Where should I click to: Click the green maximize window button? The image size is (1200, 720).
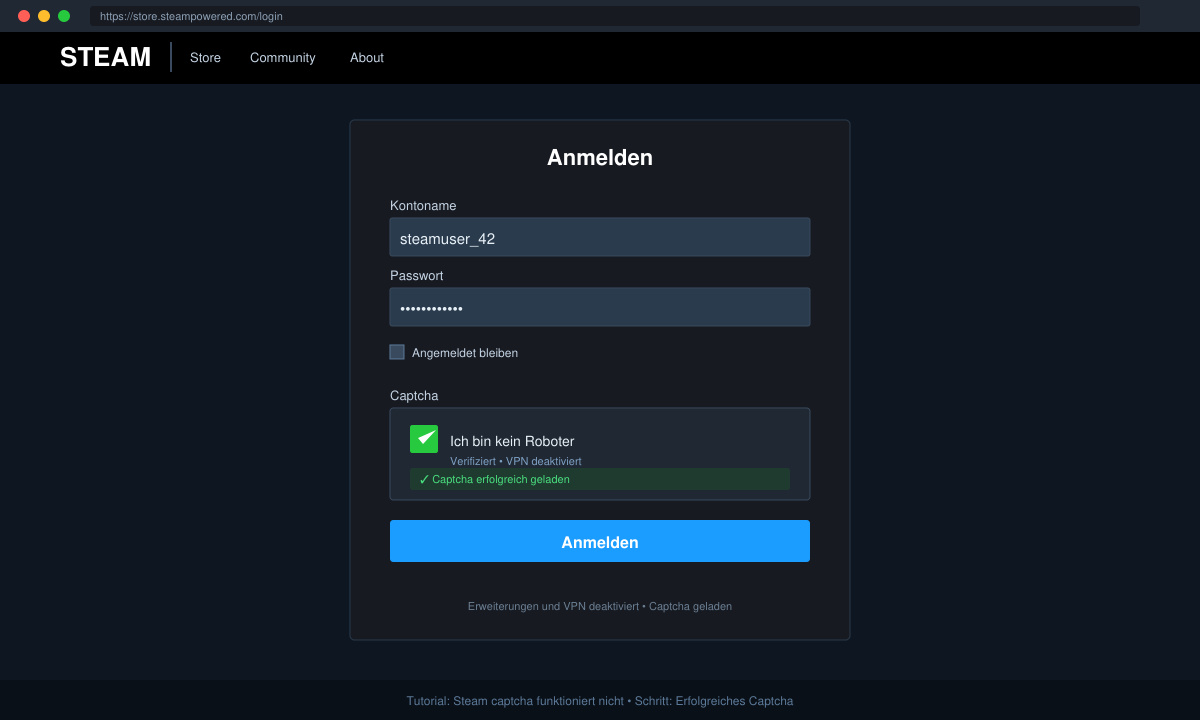click(x=64, y=16)
